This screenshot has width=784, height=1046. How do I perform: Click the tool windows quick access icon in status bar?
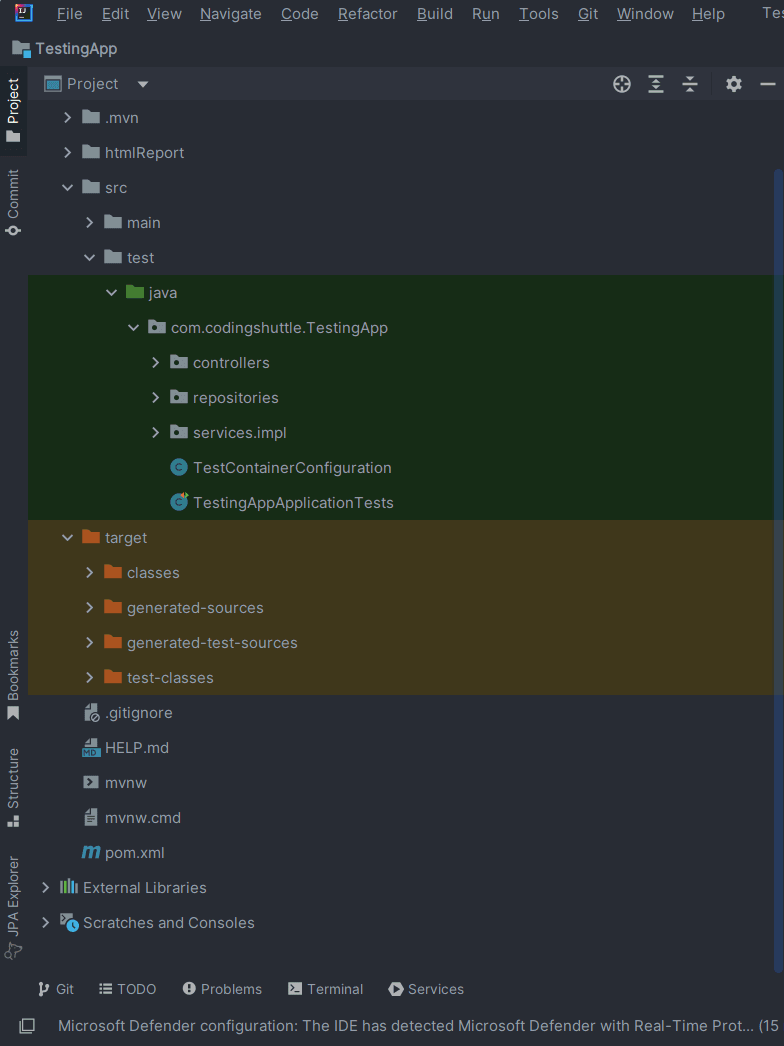pyautogui.click(x=27, y=1025)
